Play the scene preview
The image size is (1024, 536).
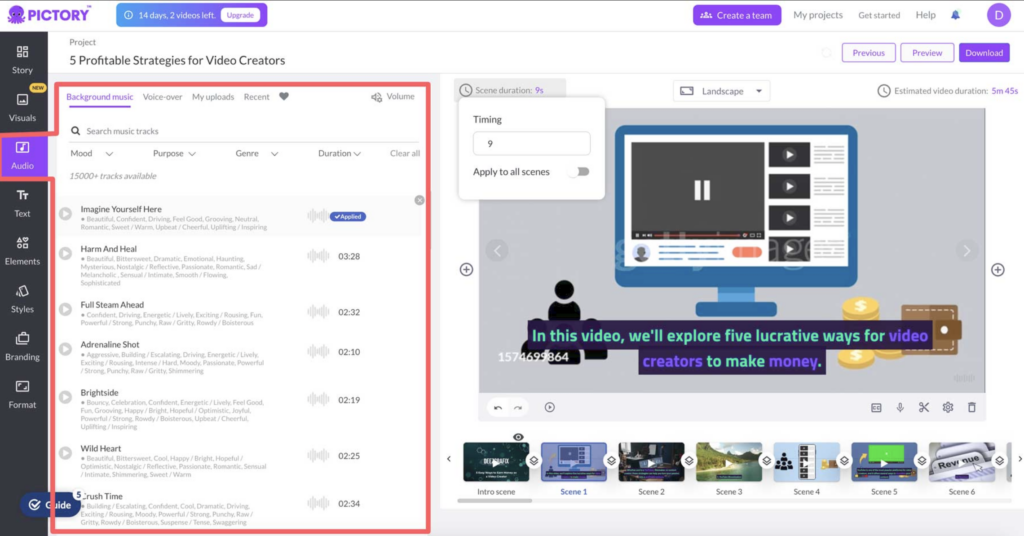(x=550, y=407)
